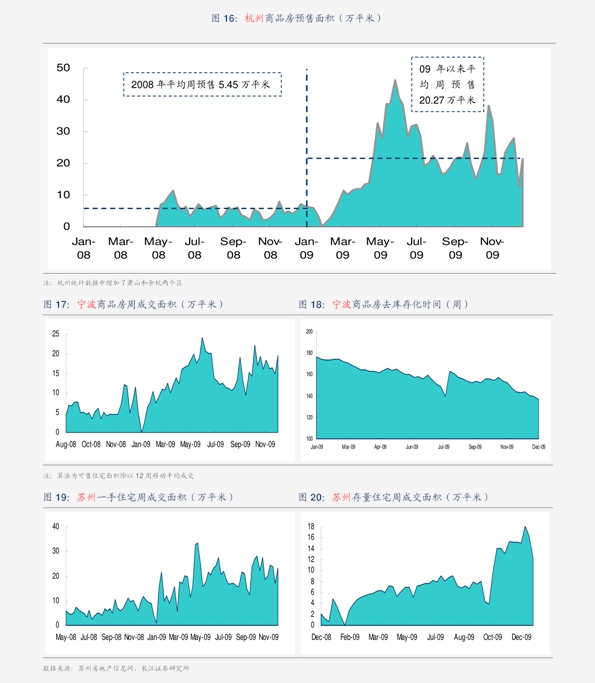Select the 2008 年平均周预售 5.45 万平米 annotation box
This screenshot has width=595, height=683.
tap(203, 85)
